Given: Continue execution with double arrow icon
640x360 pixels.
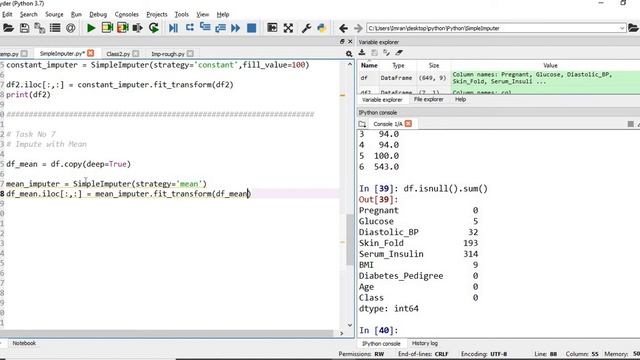Looking at the screenshot, I should pos(236,28).
